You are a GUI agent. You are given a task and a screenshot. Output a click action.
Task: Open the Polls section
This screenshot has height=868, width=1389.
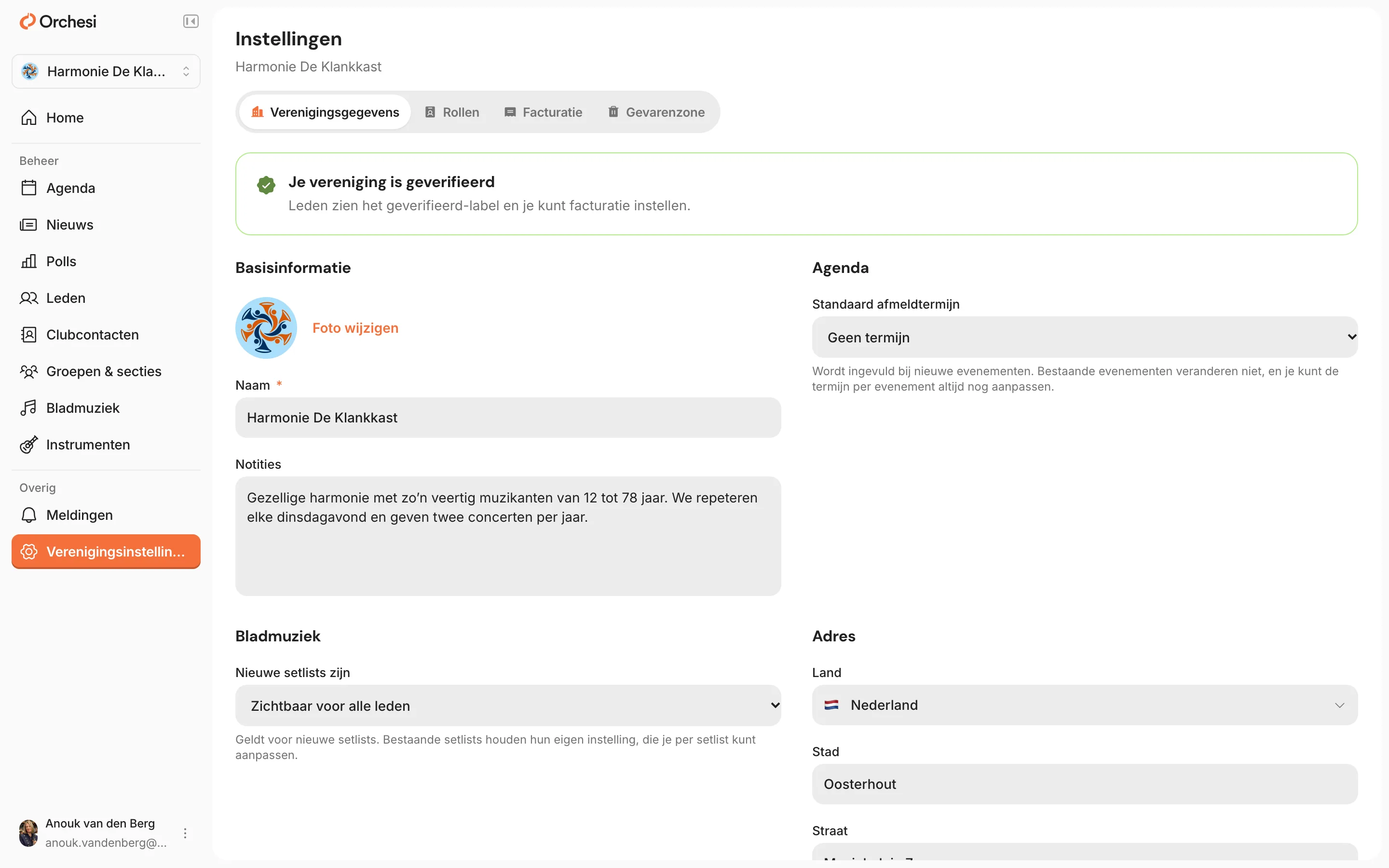106,261
